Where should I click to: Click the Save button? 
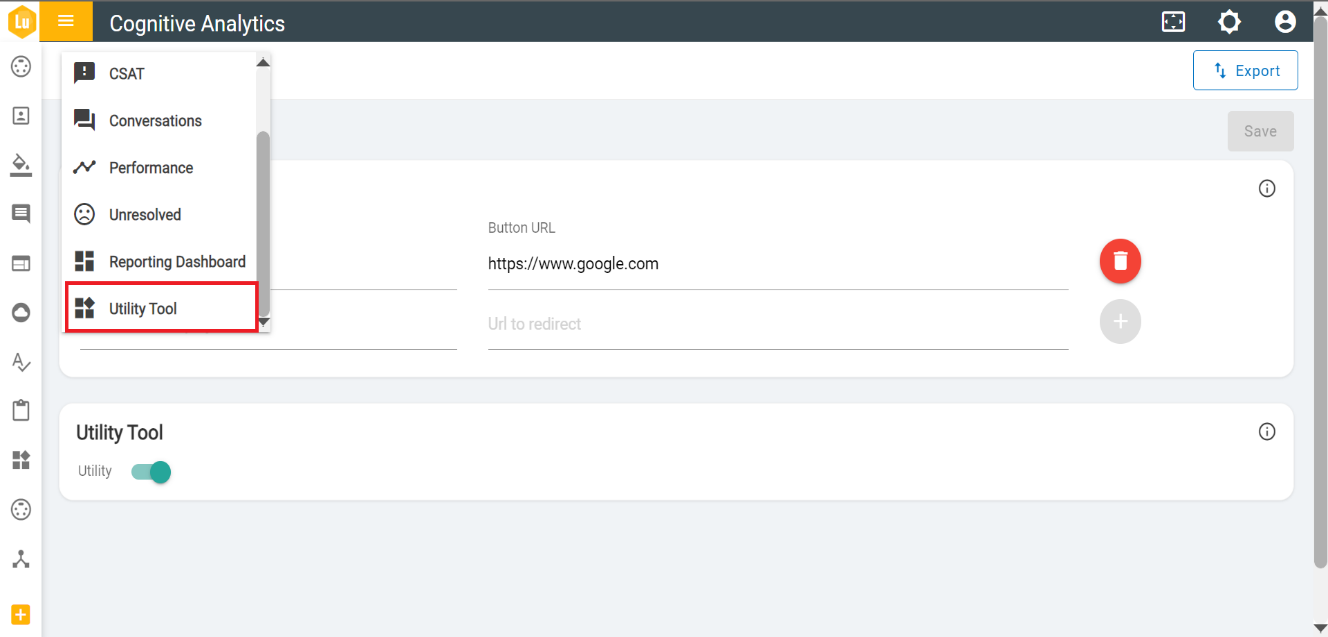point(1260,131)
